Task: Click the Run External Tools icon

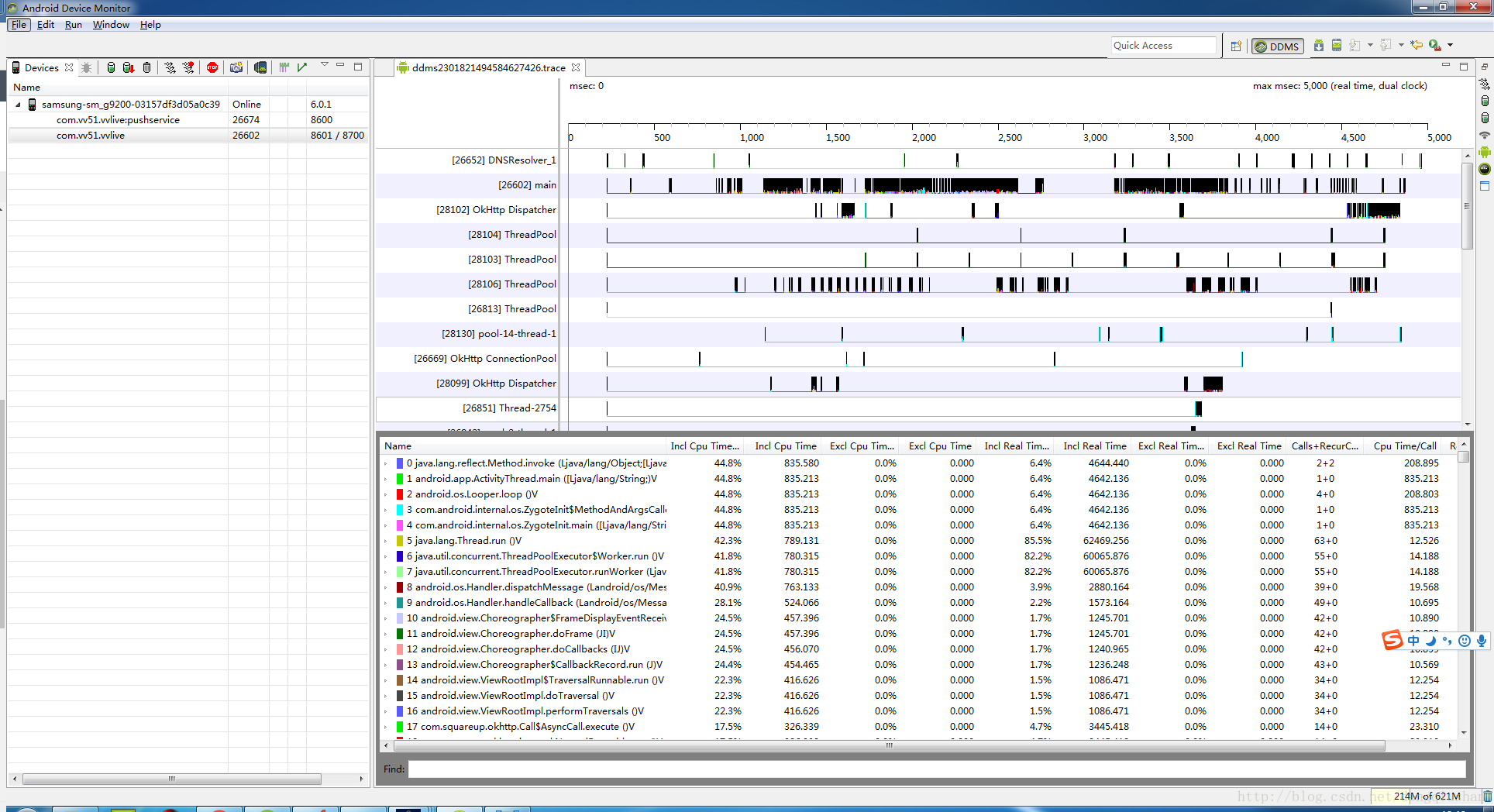Action: pyautogui.click(x=1435, y=45)
